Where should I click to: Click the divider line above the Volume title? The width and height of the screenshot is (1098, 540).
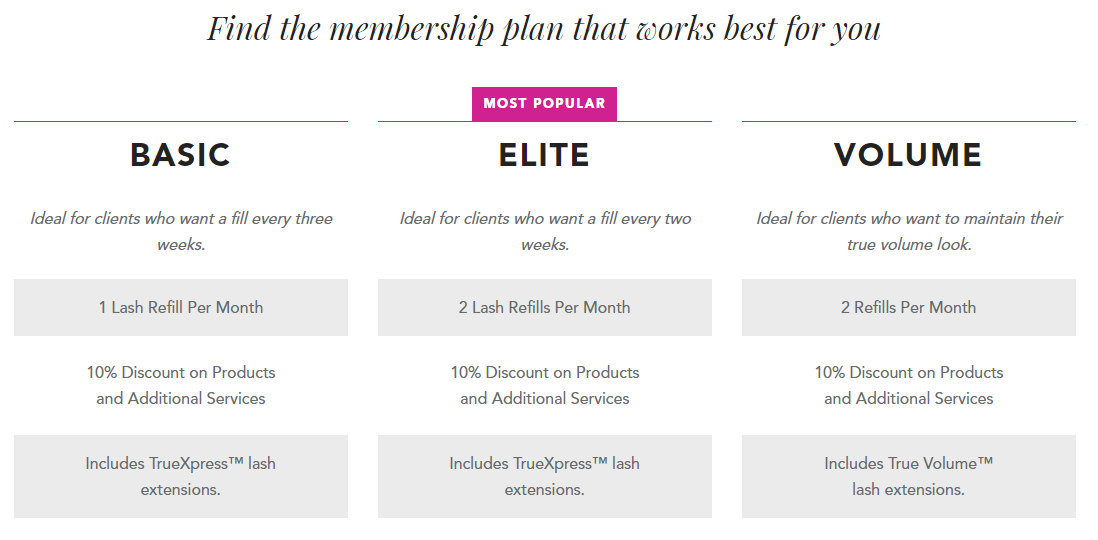click(x=909, y=122)
